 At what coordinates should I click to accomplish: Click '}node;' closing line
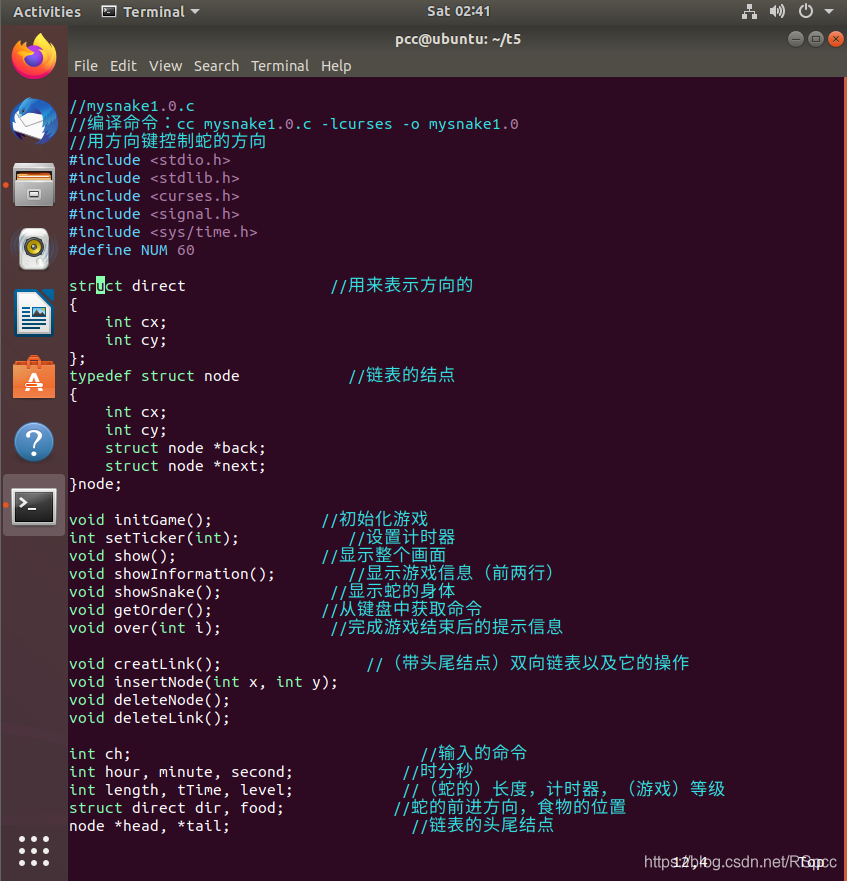(96, 484)
